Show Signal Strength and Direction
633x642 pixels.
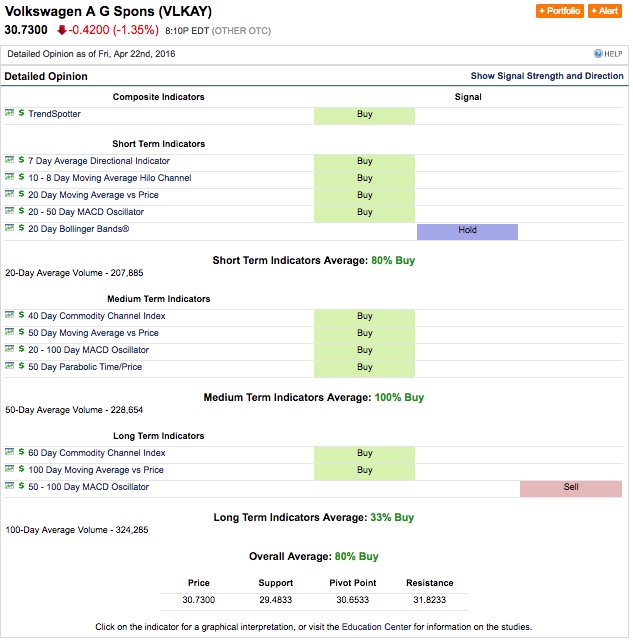click(547, 76)
